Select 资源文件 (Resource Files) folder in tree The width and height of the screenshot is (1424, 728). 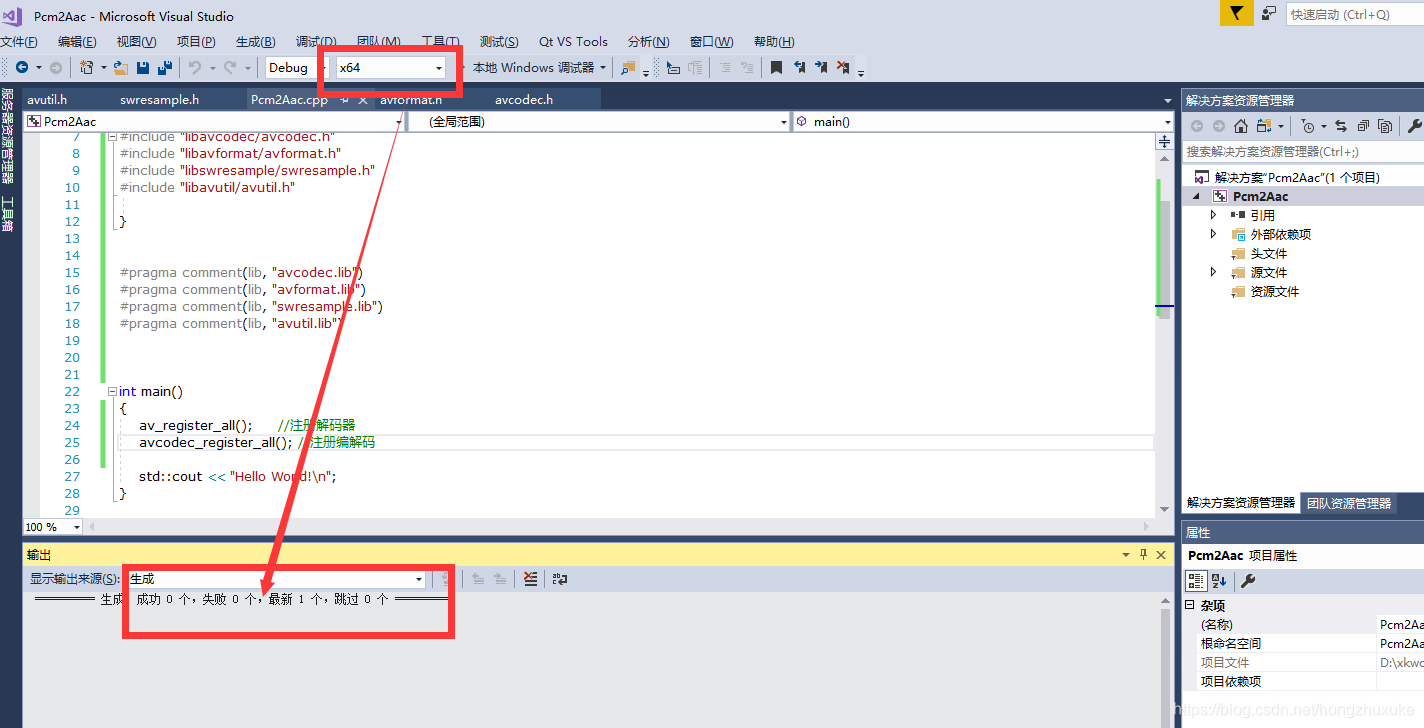[1274, 291]
